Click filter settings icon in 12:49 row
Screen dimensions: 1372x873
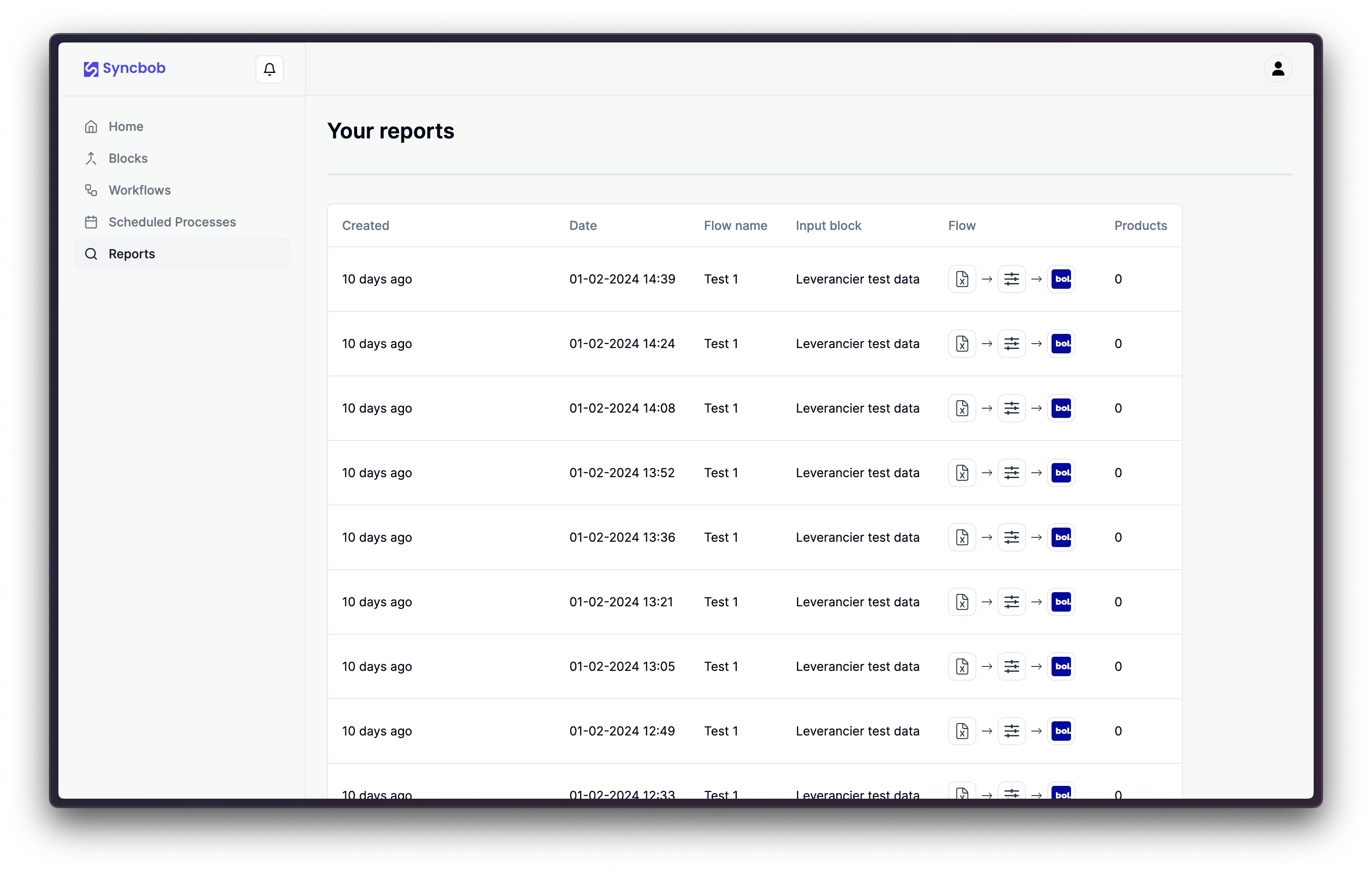[x=1012, y=731]
